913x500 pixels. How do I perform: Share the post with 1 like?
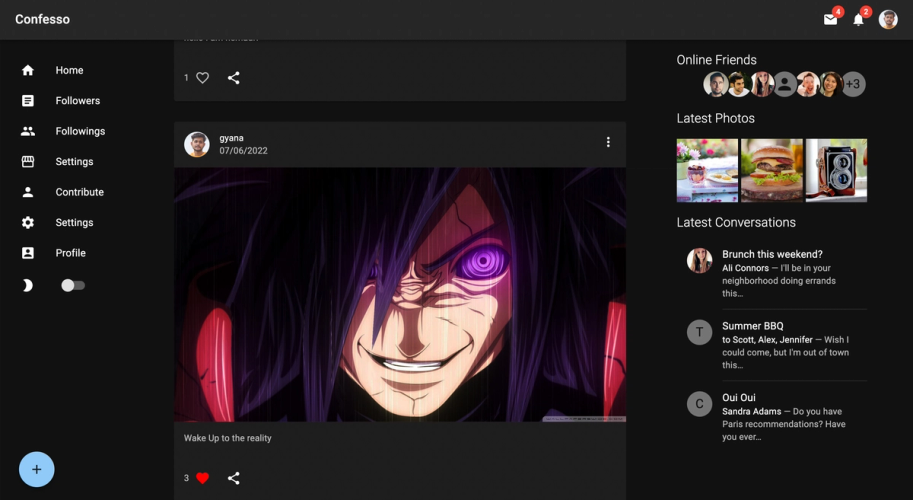(233, 77)
